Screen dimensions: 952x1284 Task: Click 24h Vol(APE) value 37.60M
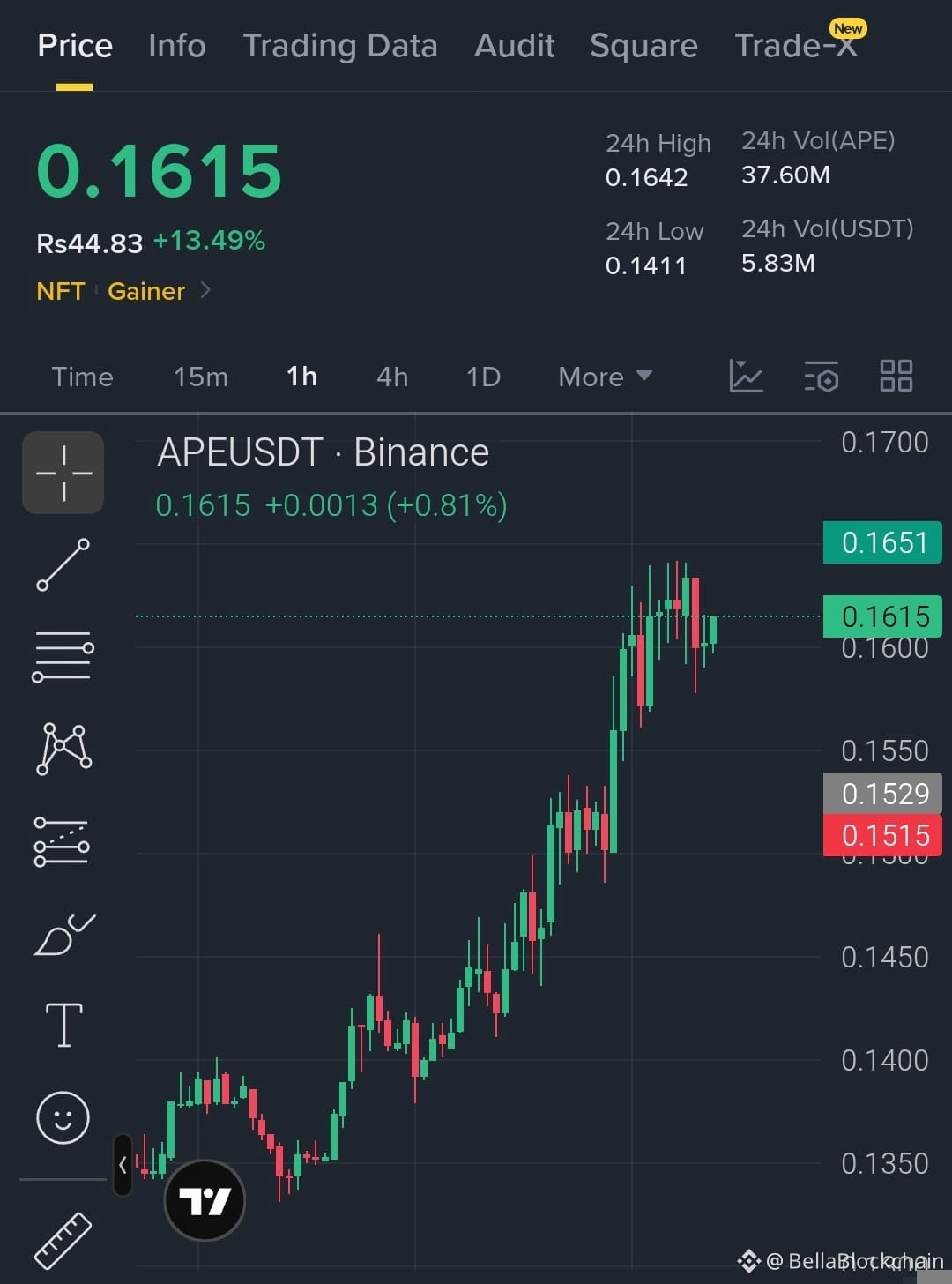click(785, 175)
